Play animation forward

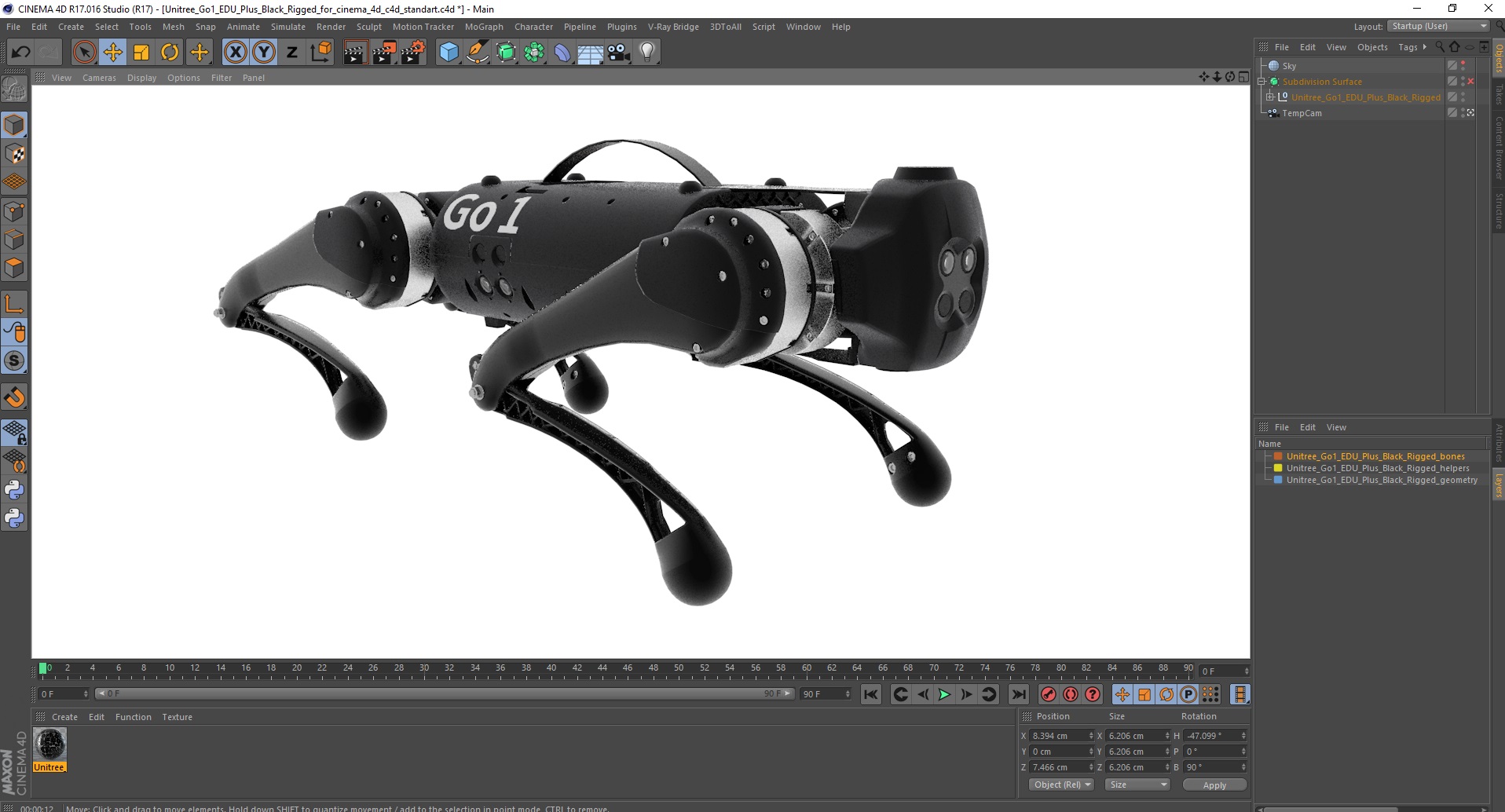coord(944,694)
